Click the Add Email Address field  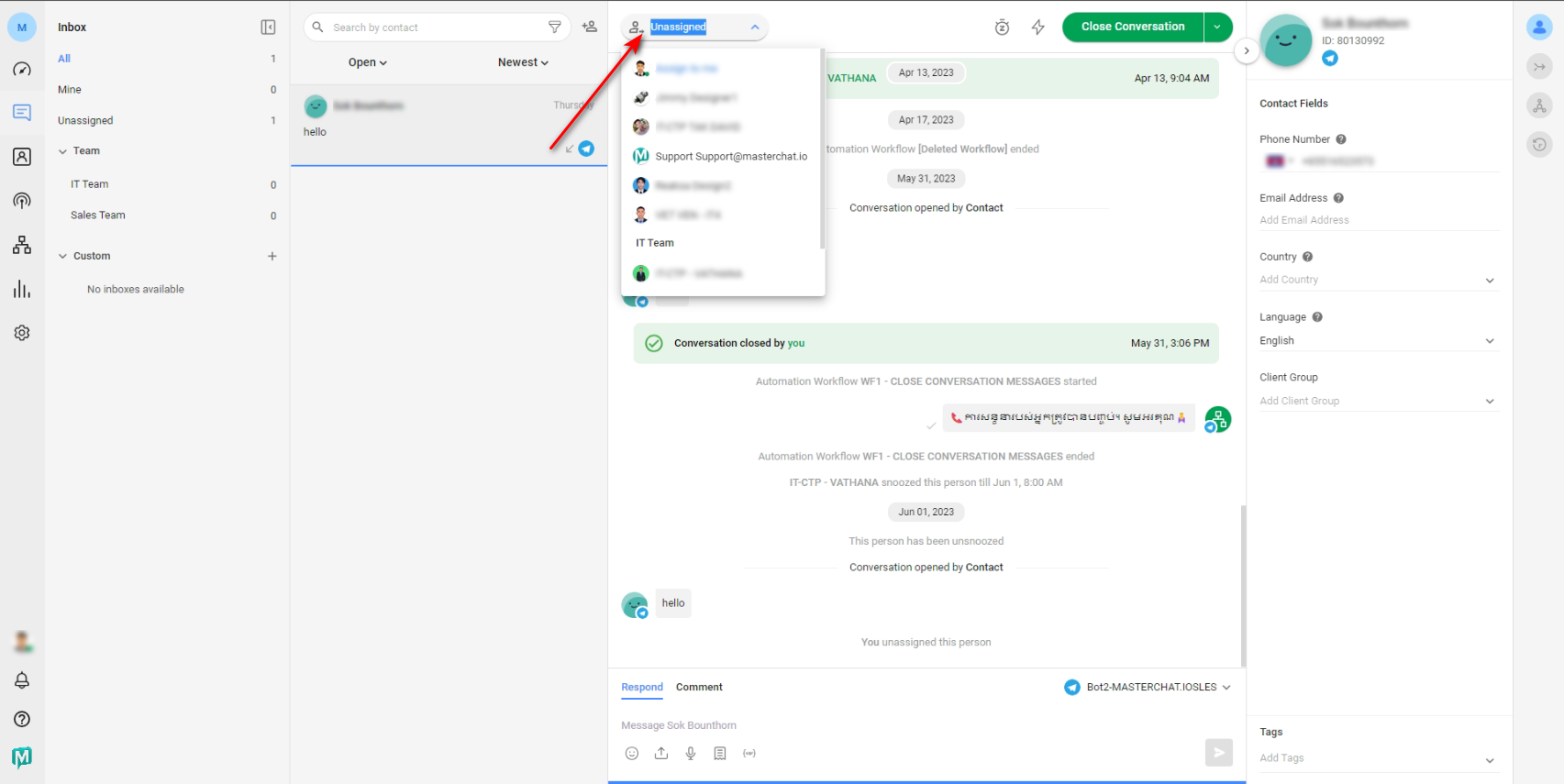(1379, 220)
